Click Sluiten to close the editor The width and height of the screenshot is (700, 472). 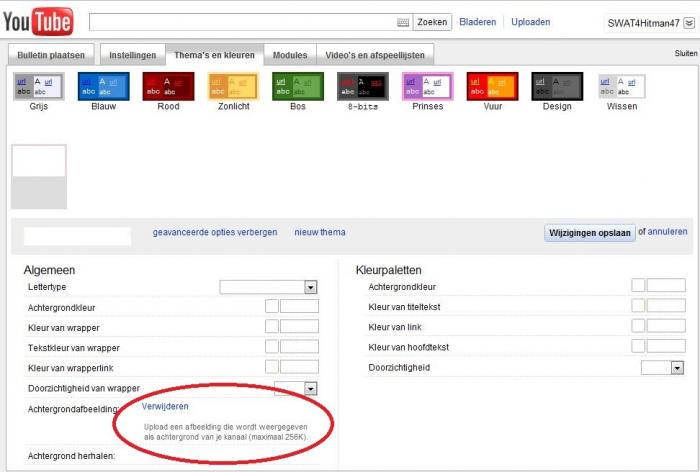(686, 53)
